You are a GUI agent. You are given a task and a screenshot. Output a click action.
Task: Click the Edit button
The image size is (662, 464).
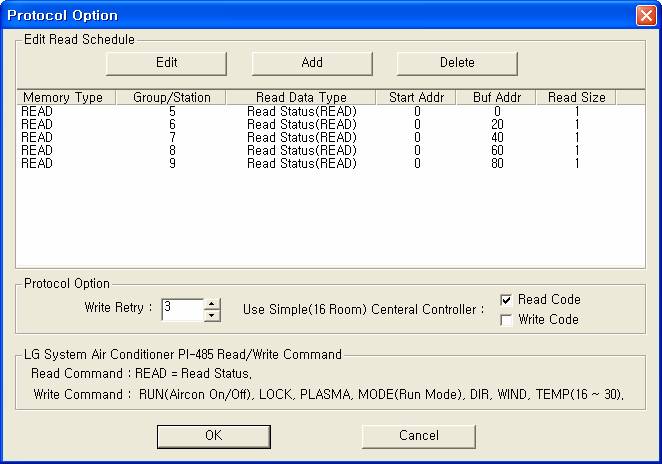[166, 62]
